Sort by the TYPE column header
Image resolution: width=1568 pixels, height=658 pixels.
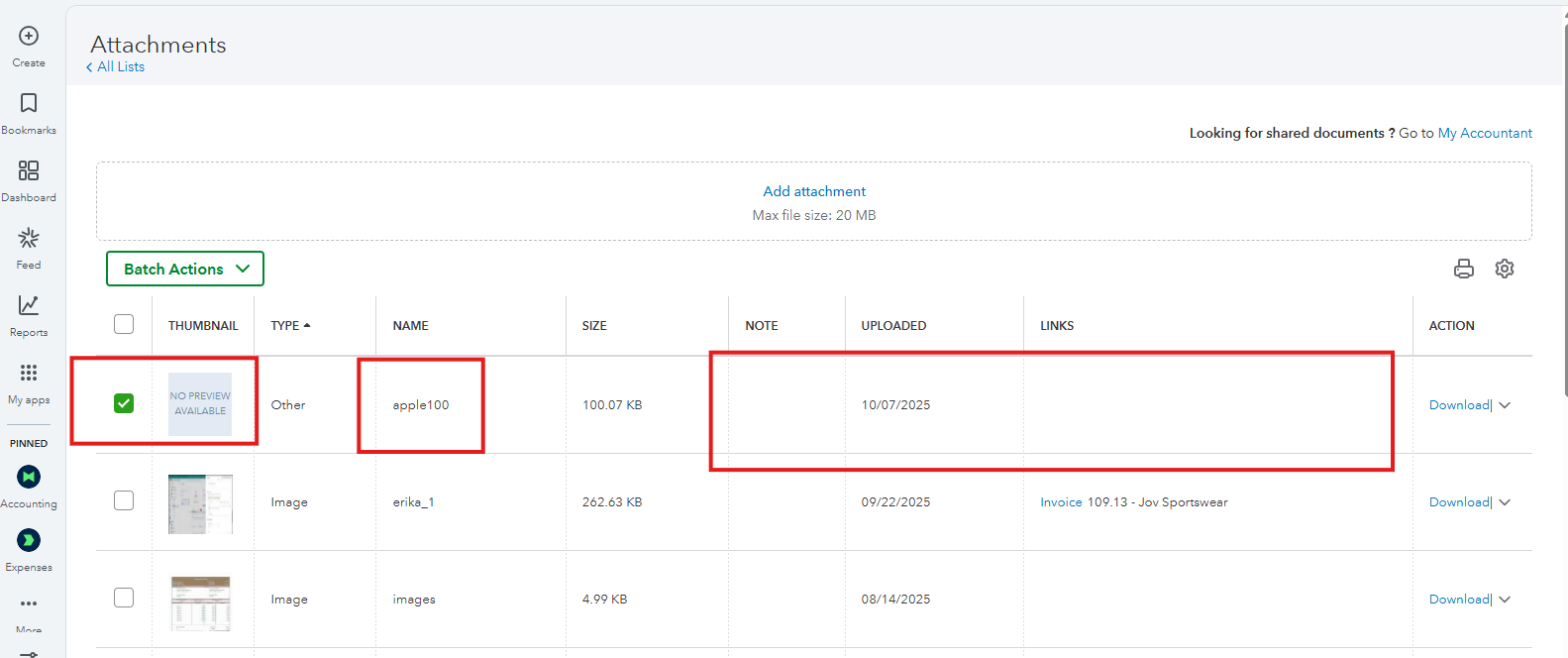click(x=290, y=325)
